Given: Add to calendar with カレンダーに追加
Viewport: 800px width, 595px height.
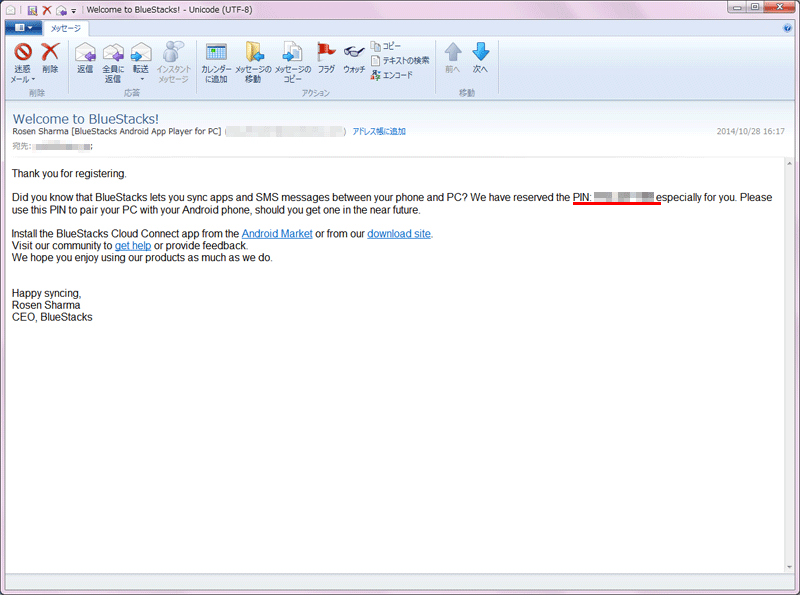Looking at the screenshot, I should click(x=216, y=62).
